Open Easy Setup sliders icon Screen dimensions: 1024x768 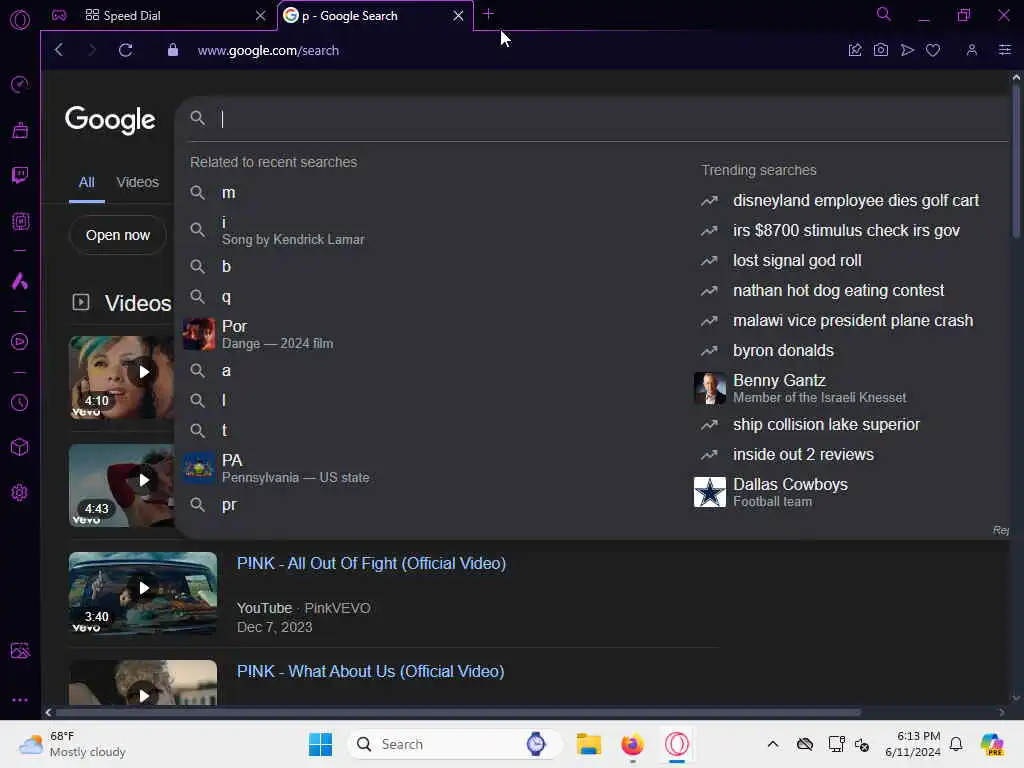[x=1004, y=50]
